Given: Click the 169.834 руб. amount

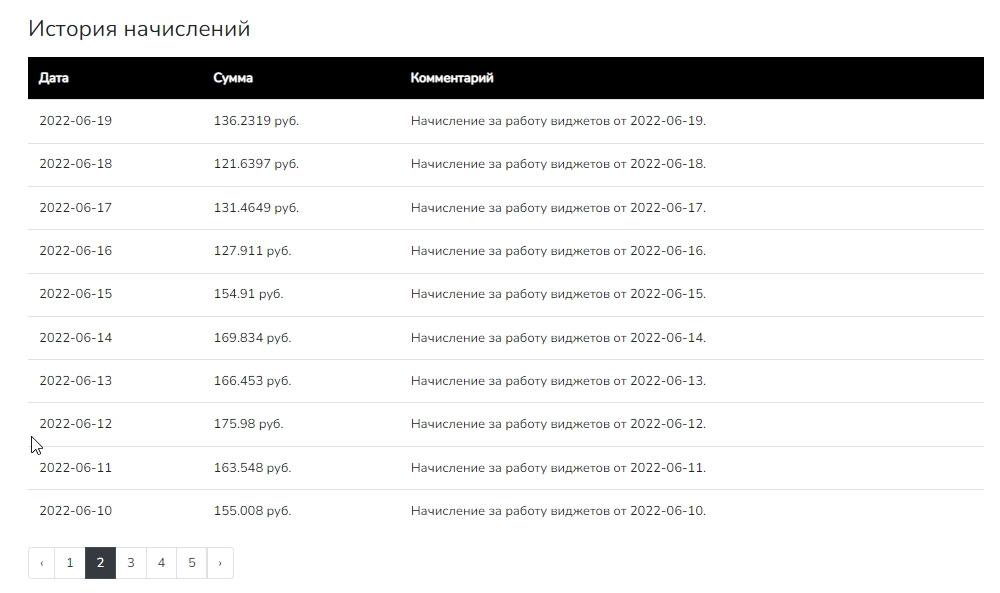Looking at the screenshot, I should pos(252,337).
